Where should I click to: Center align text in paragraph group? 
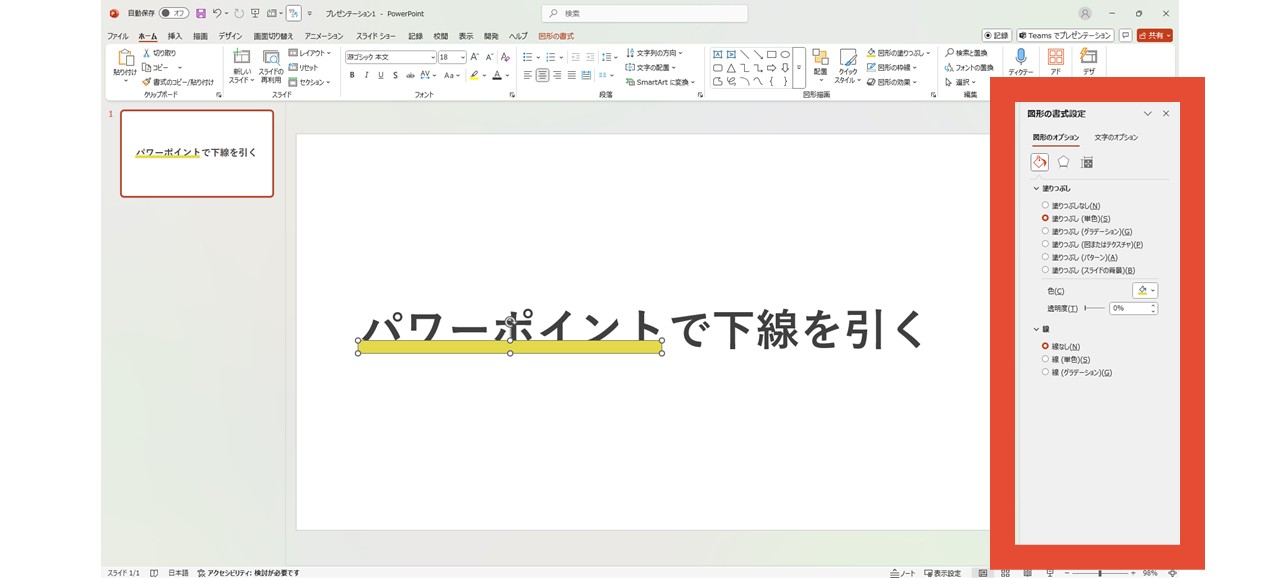[x=542, y=75]
